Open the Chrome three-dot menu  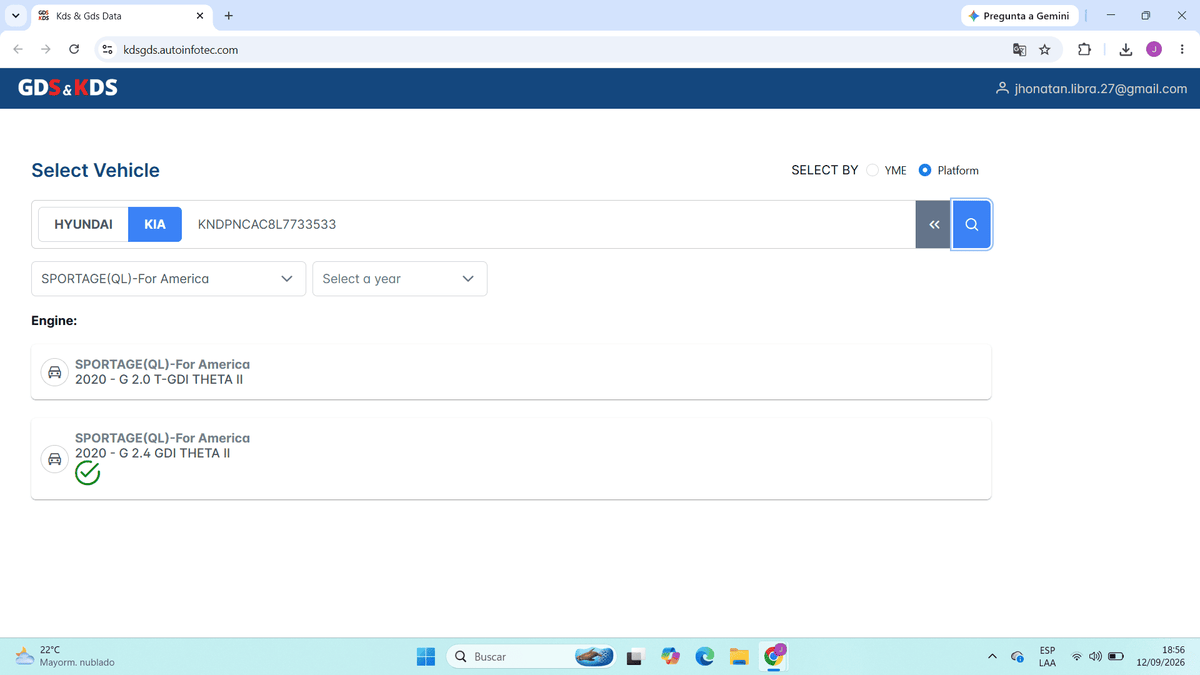[x=1181, y=49]
